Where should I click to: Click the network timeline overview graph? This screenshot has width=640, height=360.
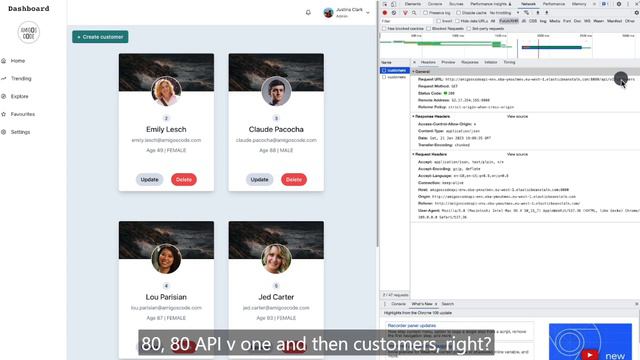pyautogui.click(x=509, y=46)
